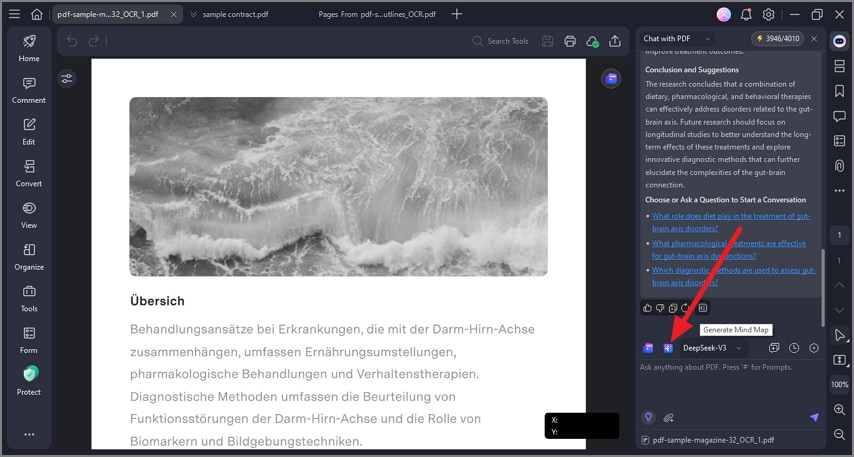The width and height of the screenshot is (854, 457).
Task: Save the document with the disk icon
Action: point(548,41)
